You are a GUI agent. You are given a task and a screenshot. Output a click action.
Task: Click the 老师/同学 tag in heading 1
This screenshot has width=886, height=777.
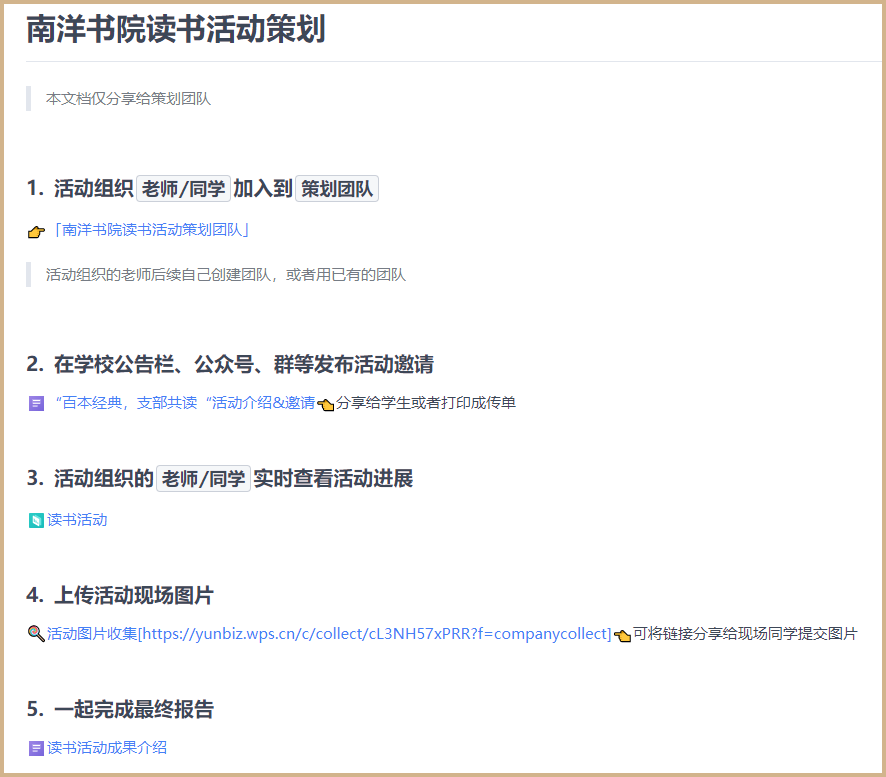click(x=183, y=189)
